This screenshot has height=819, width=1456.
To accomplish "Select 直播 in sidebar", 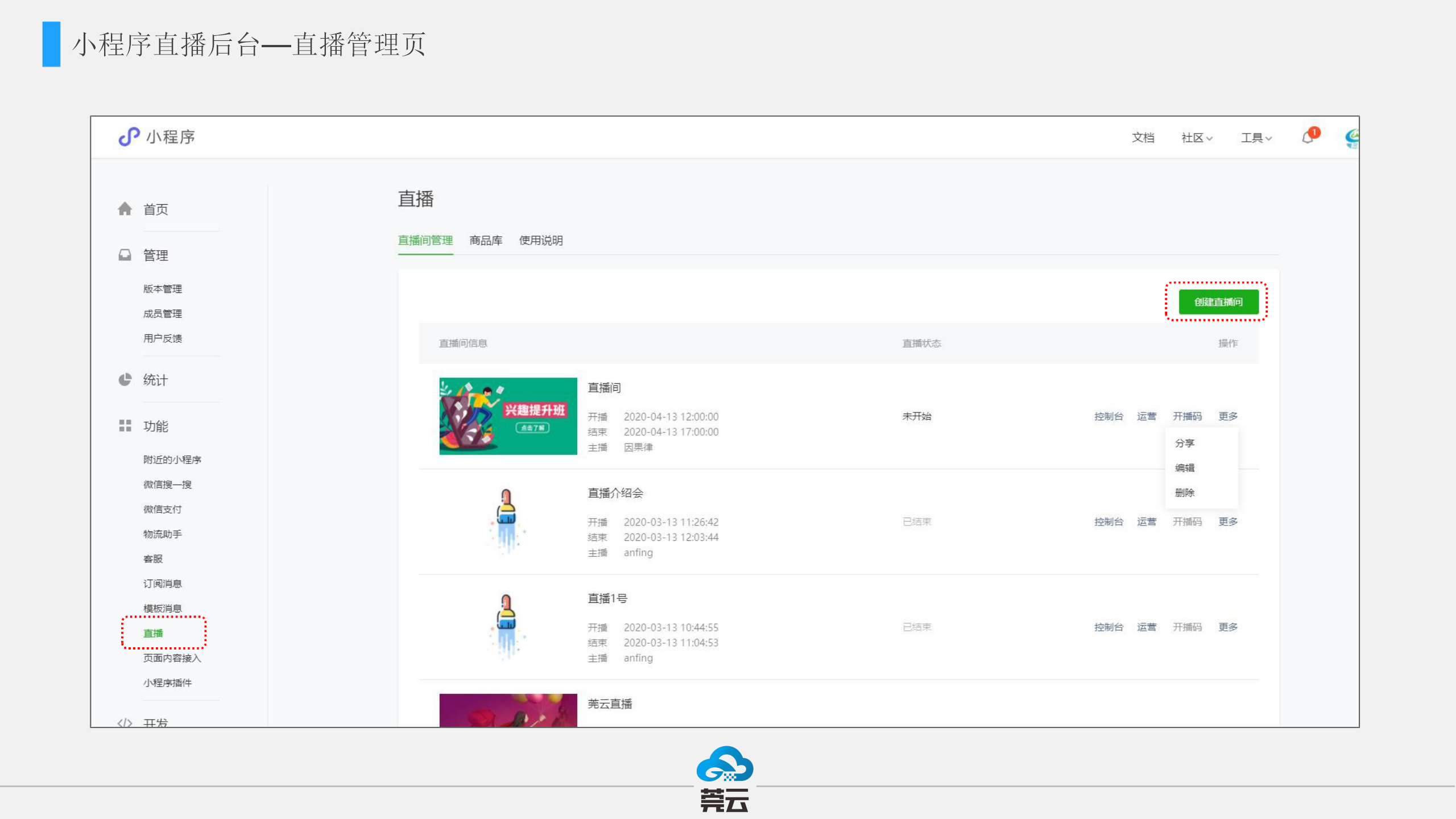I will 153,633.
